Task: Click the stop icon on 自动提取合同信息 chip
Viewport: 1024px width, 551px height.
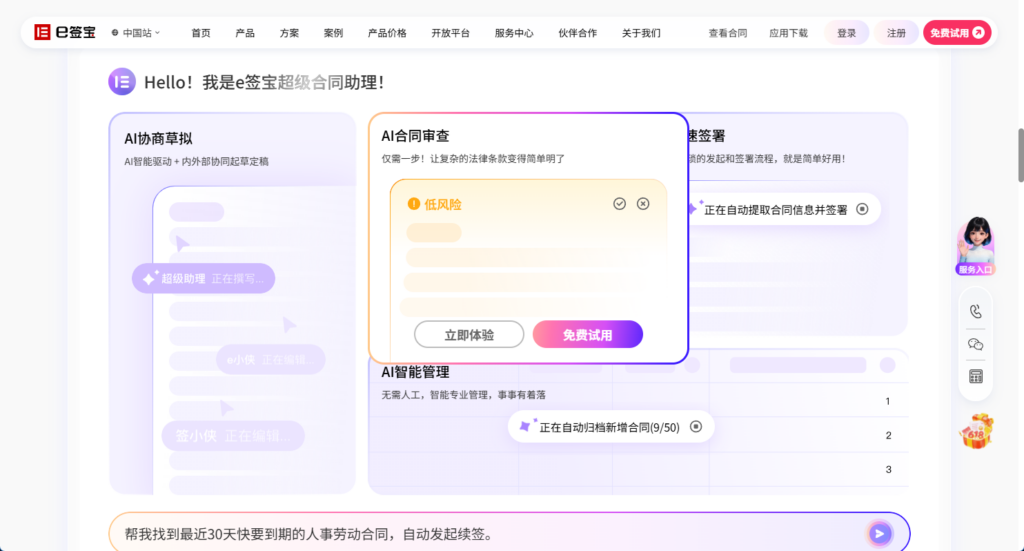Action: click(x=862, y=209)
